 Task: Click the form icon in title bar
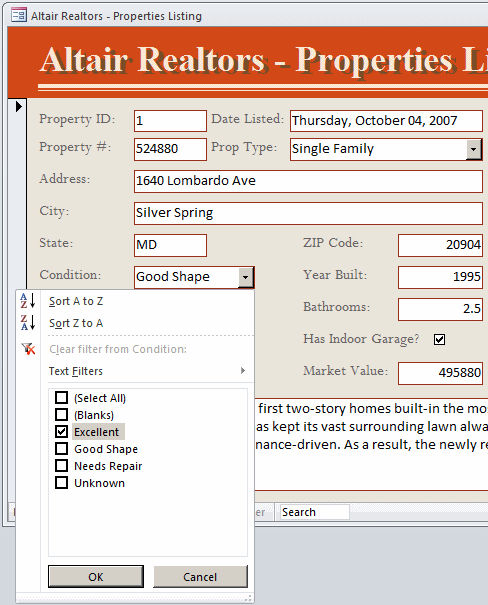(x=19, y=15)
